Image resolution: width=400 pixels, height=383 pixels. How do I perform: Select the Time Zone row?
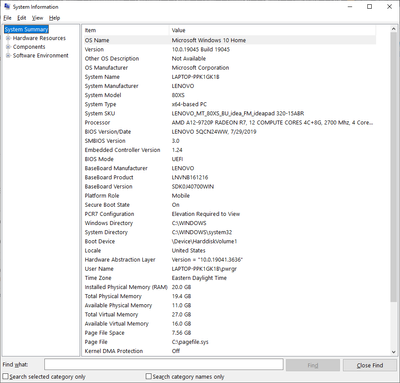pos(229,278)
